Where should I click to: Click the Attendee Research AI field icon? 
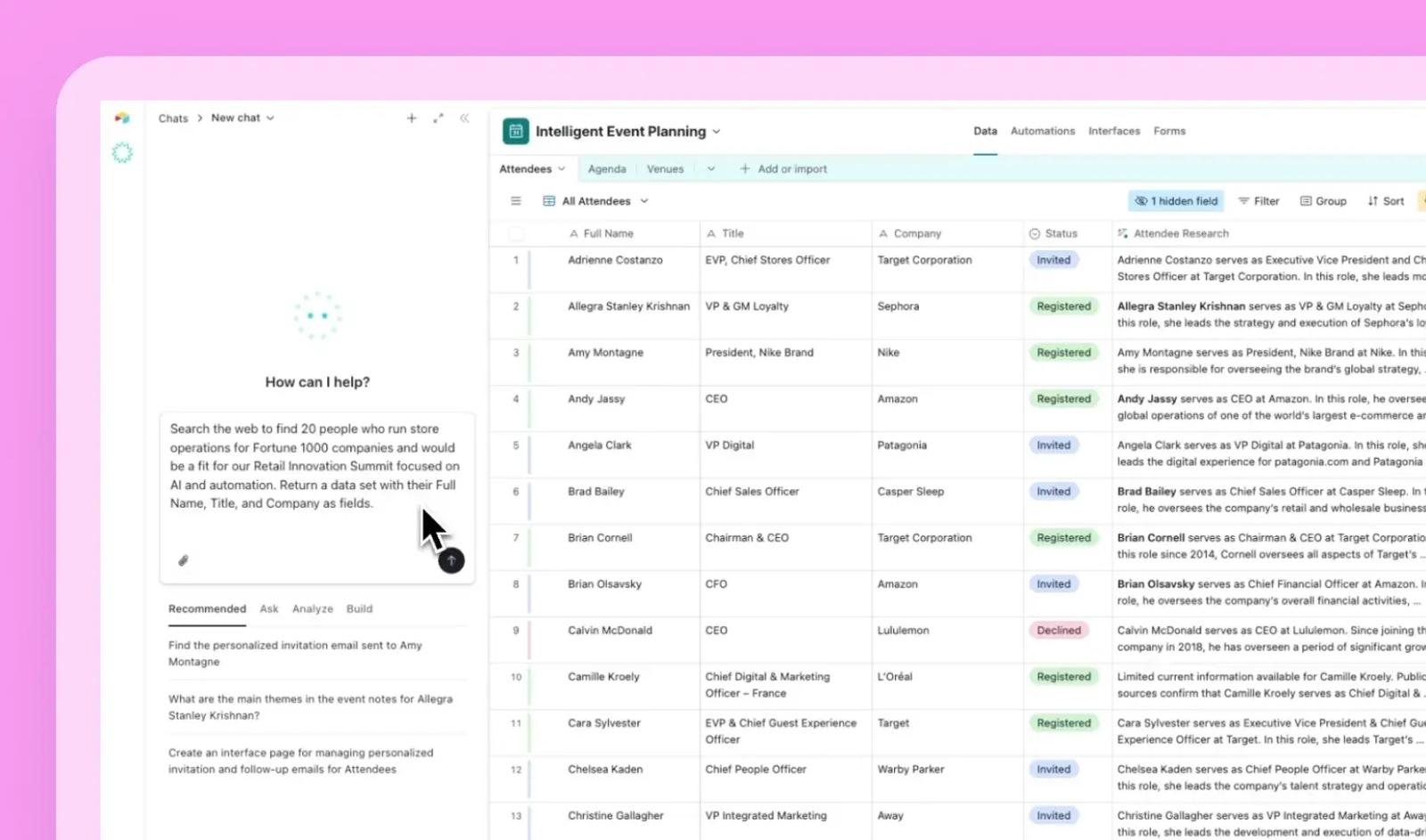(1122, 233)
